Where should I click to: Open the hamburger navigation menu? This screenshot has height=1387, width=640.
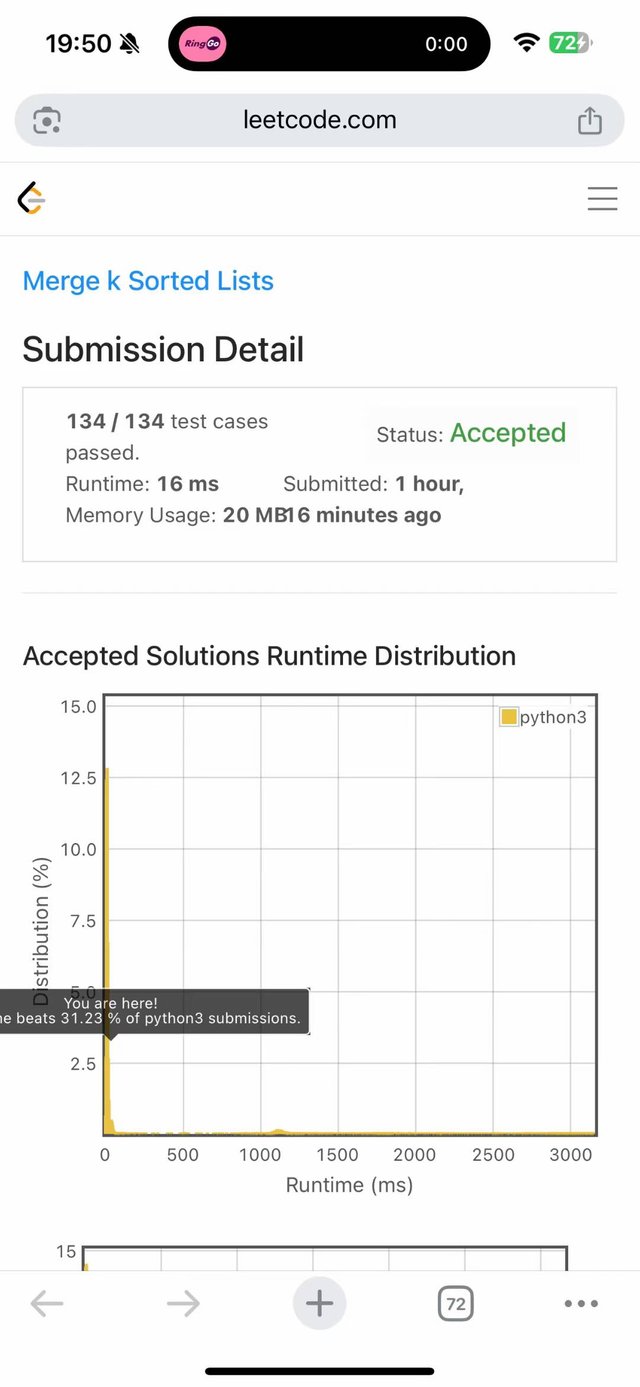602,199
